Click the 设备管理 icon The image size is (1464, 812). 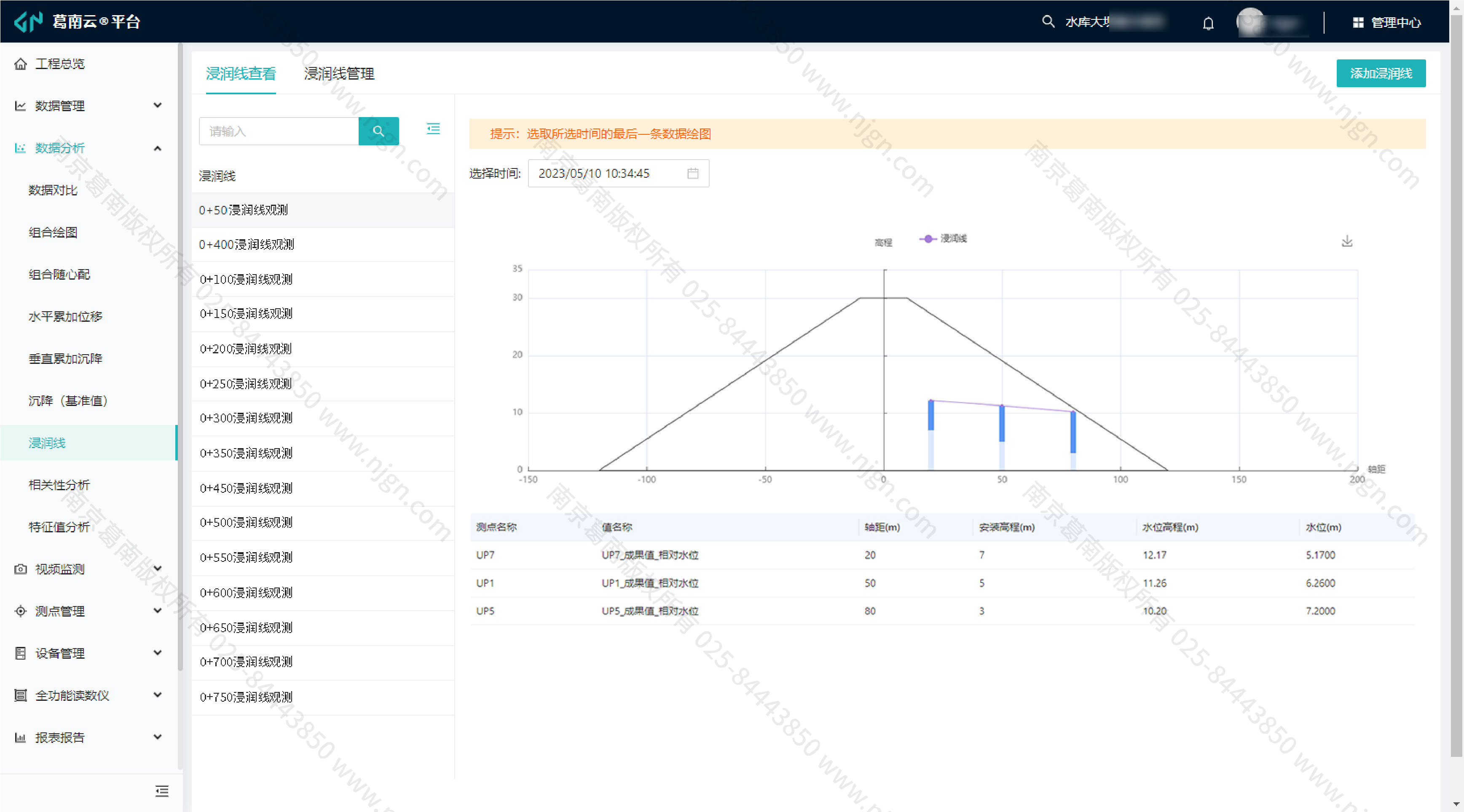point(21,653)
